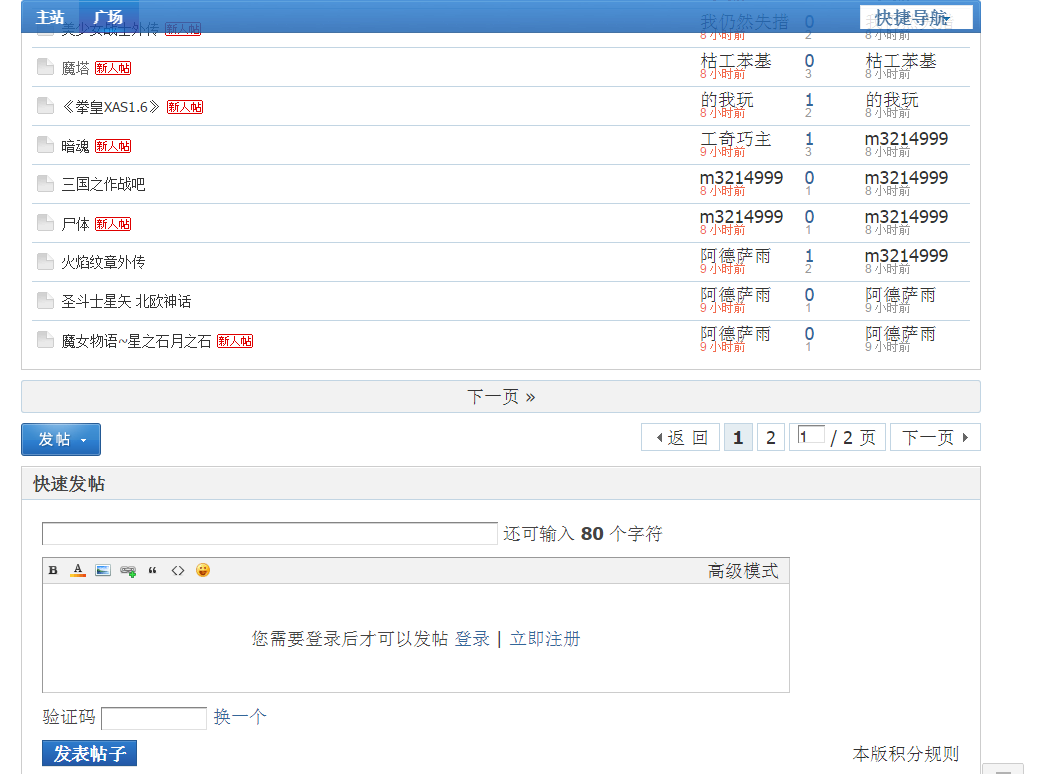Expand the 快捷导航 quick navigation menu
This screenshot has height=774, width=1043.
[916, 17]
